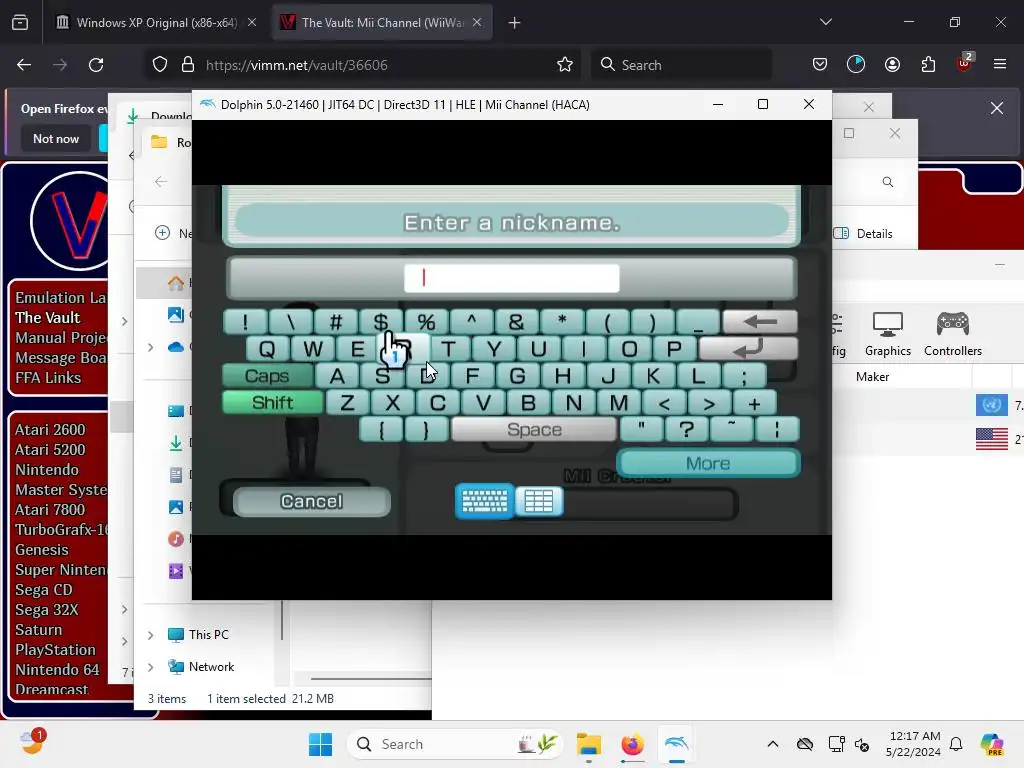This screenshot has width=1024, height=768.
Task: Open Saturn system link
Action: [x=39, y=630]
